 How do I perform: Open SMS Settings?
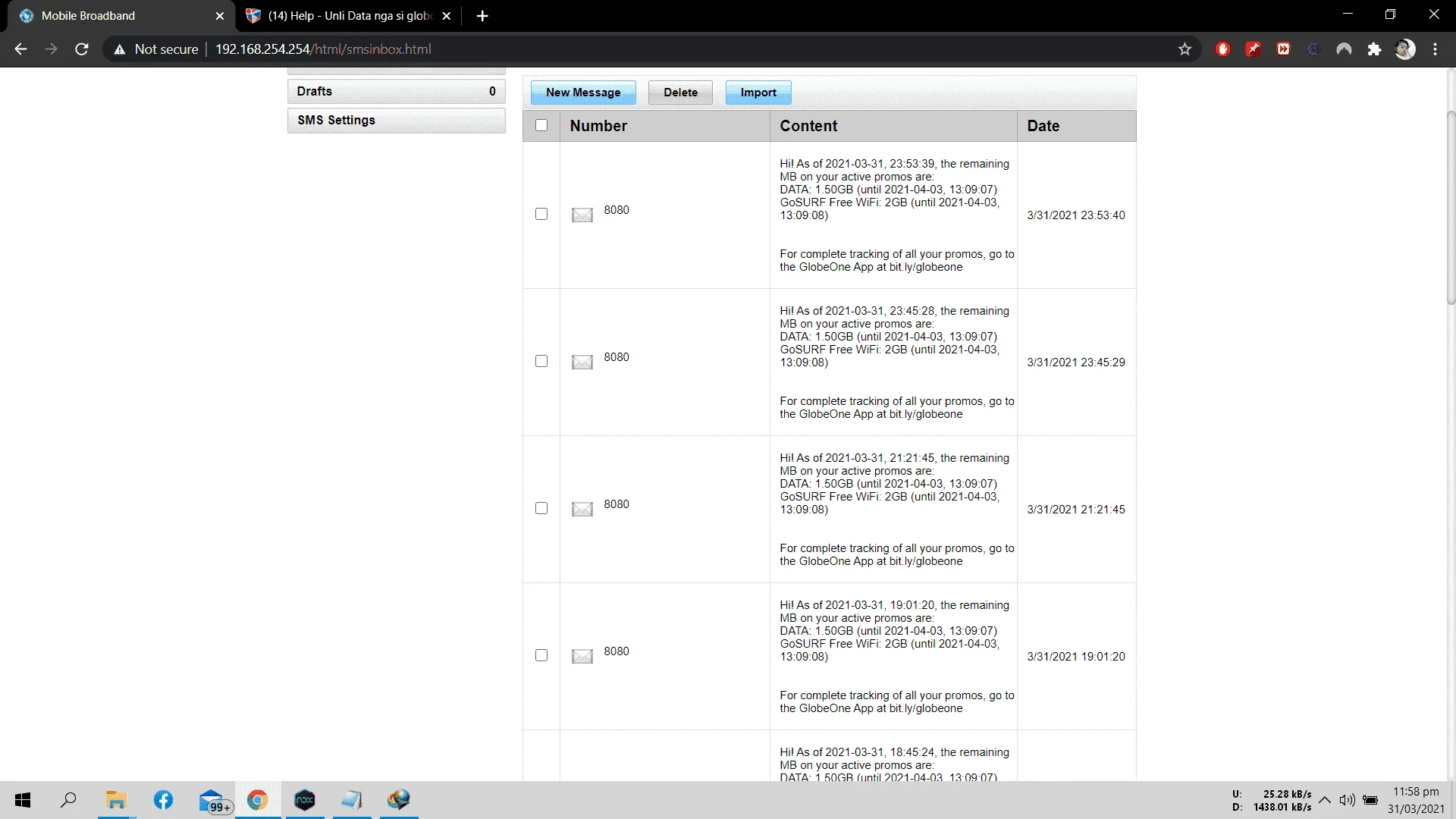[x=397, y=120]
